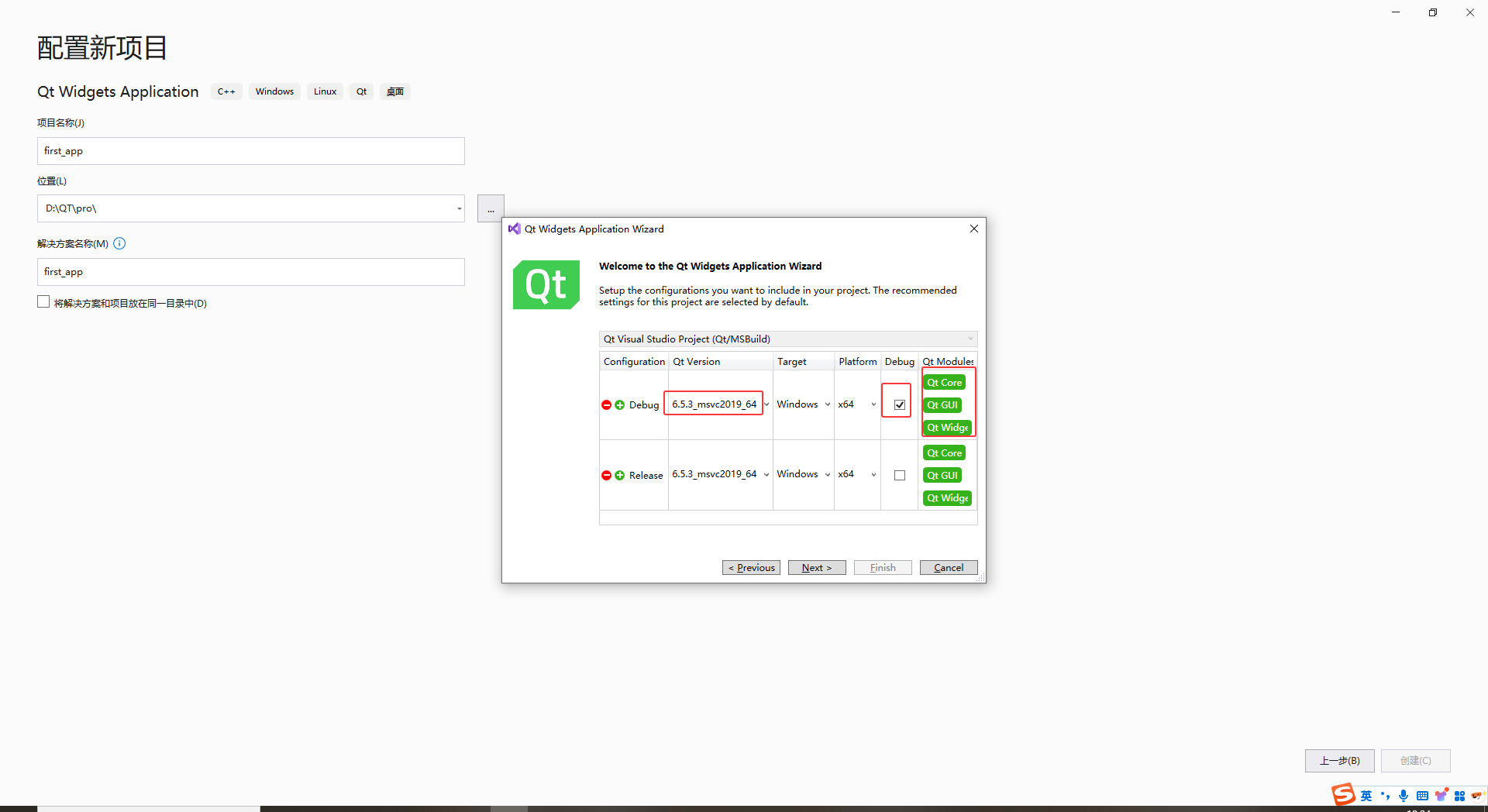Open the Qt Visual Studio Project type dropdown
The height and width of the screenshot is (812, 1488).
pyautogui.click(x=788, y=339)
